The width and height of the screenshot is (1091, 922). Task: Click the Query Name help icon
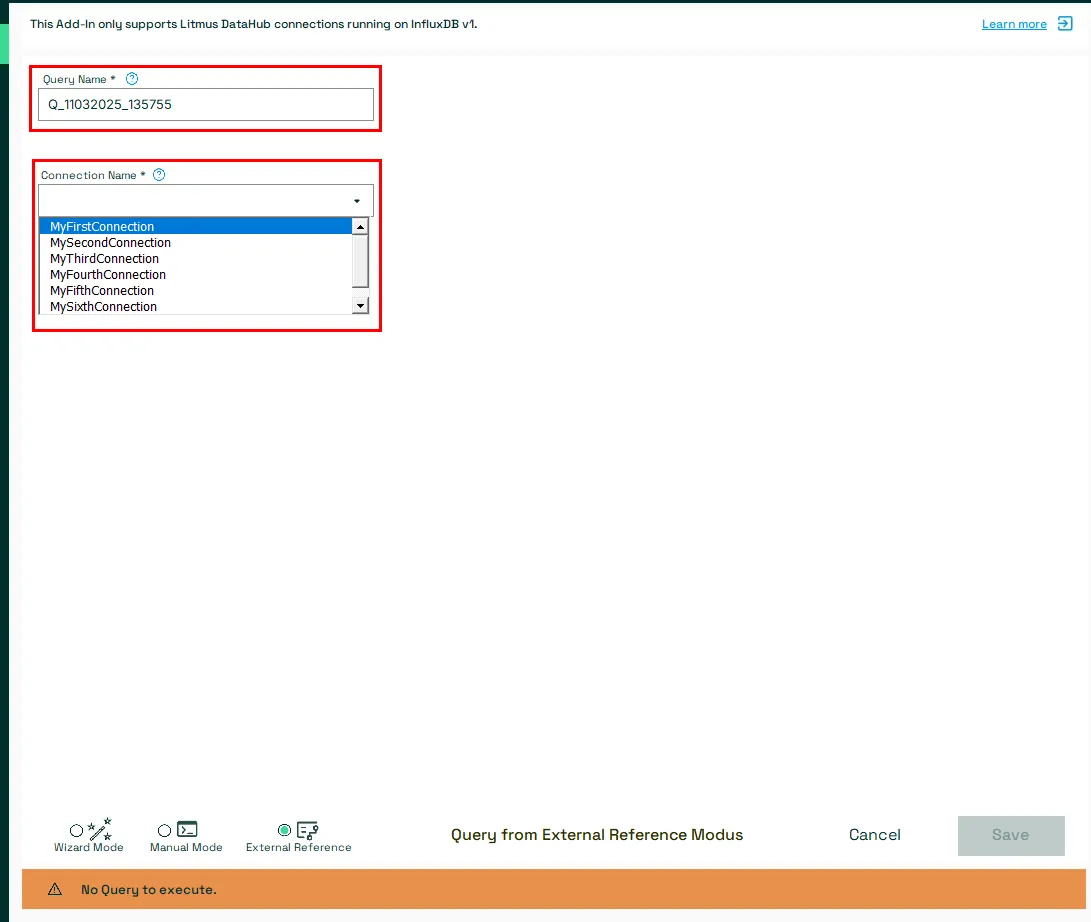point(132,79)
